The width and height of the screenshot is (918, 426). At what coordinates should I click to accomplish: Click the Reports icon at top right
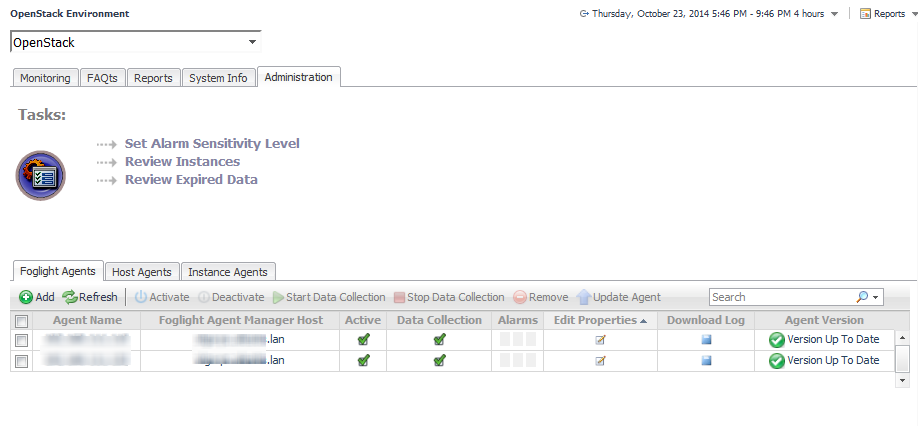(x=865, y=13)
